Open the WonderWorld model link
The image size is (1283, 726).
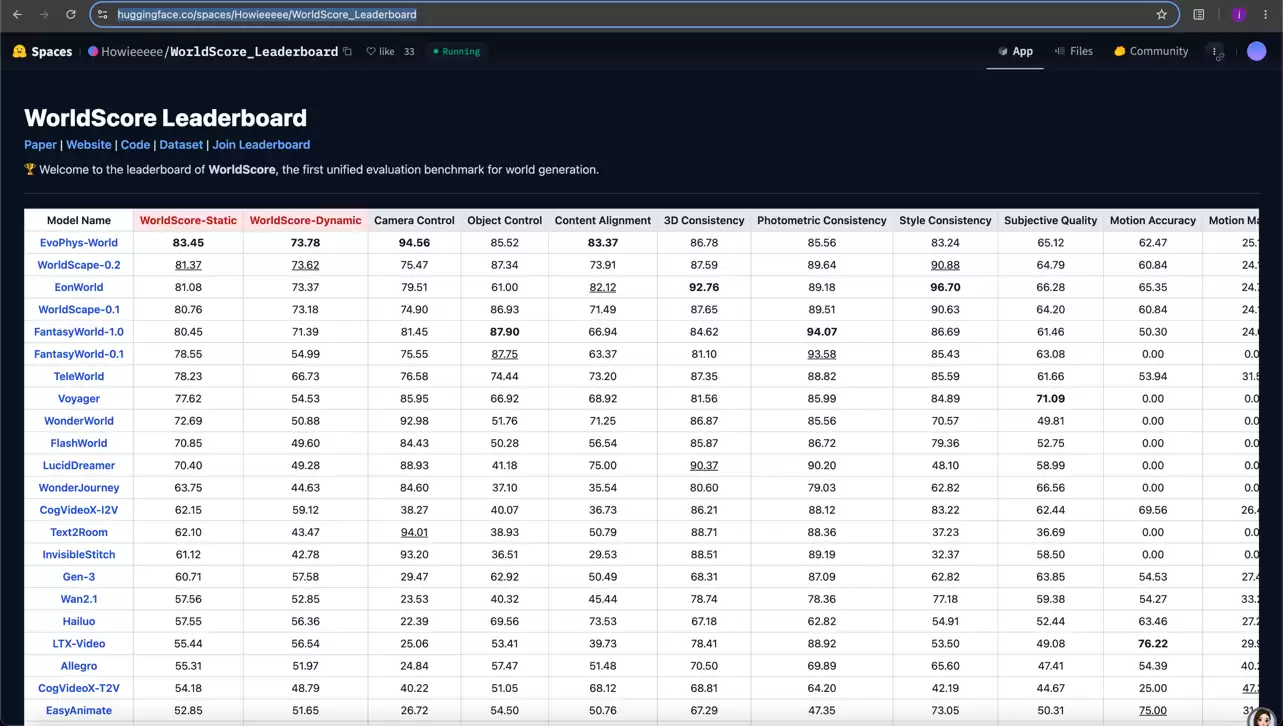point(79,421)
